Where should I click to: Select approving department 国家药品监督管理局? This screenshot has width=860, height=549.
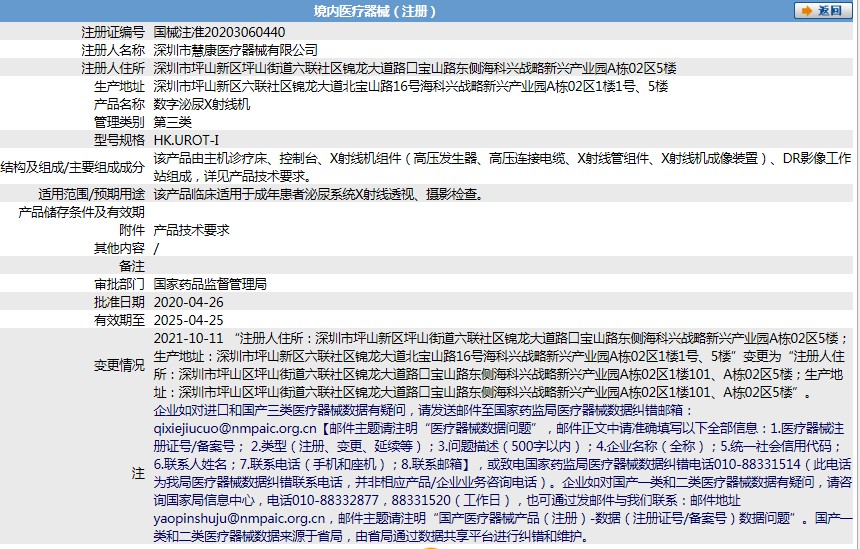pyautogui.click(x=210, y=284)
